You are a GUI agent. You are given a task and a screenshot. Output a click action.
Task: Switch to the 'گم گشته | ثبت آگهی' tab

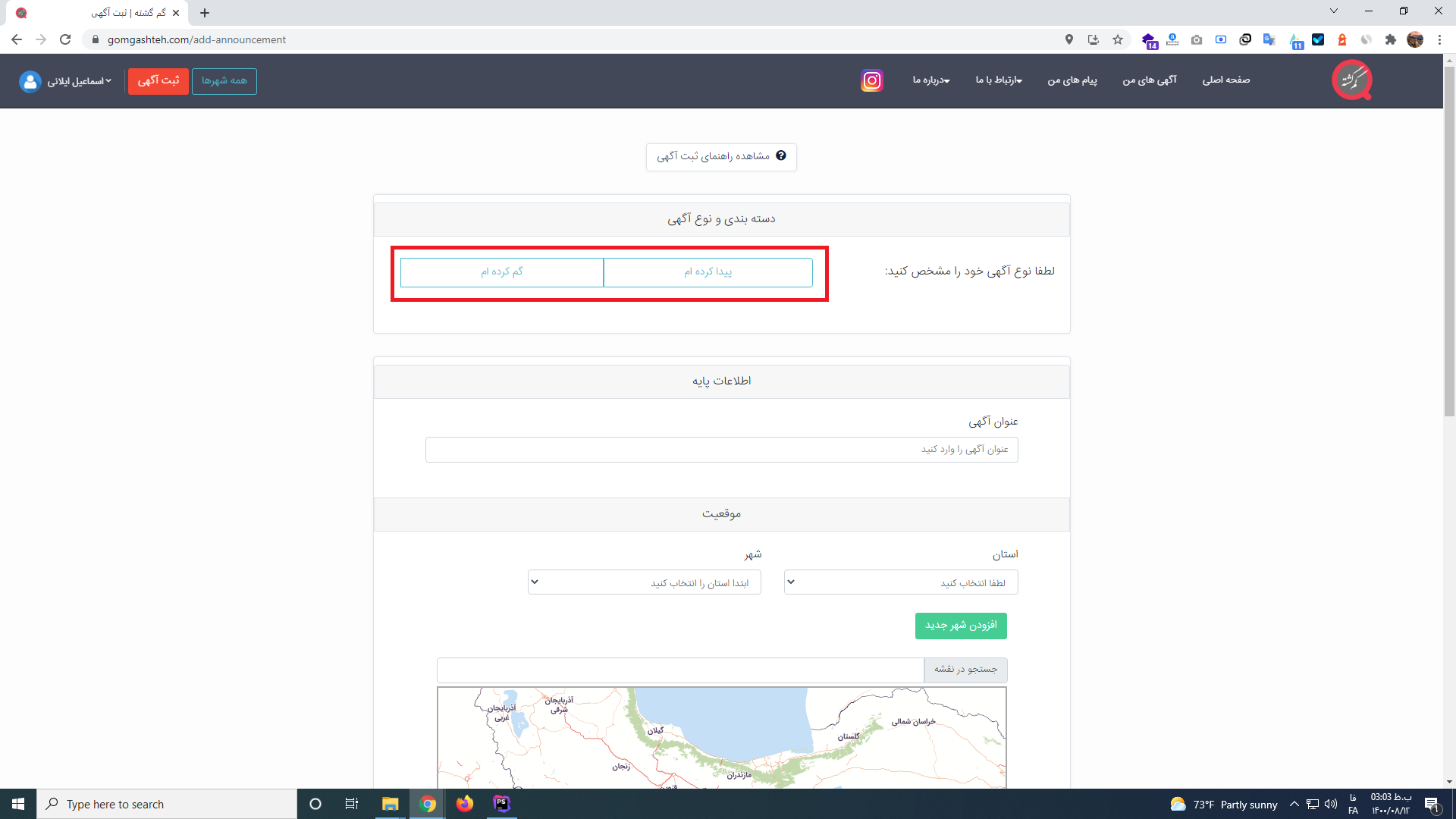pos(99,13)
